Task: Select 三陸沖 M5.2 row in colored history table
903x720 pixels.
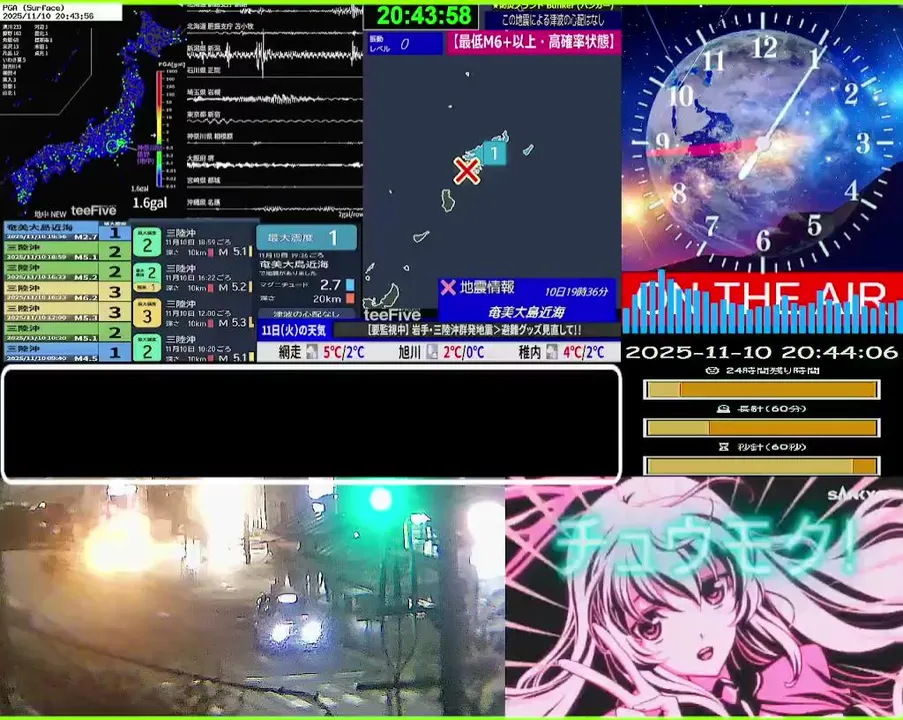Action: click(x=67, y=272)
